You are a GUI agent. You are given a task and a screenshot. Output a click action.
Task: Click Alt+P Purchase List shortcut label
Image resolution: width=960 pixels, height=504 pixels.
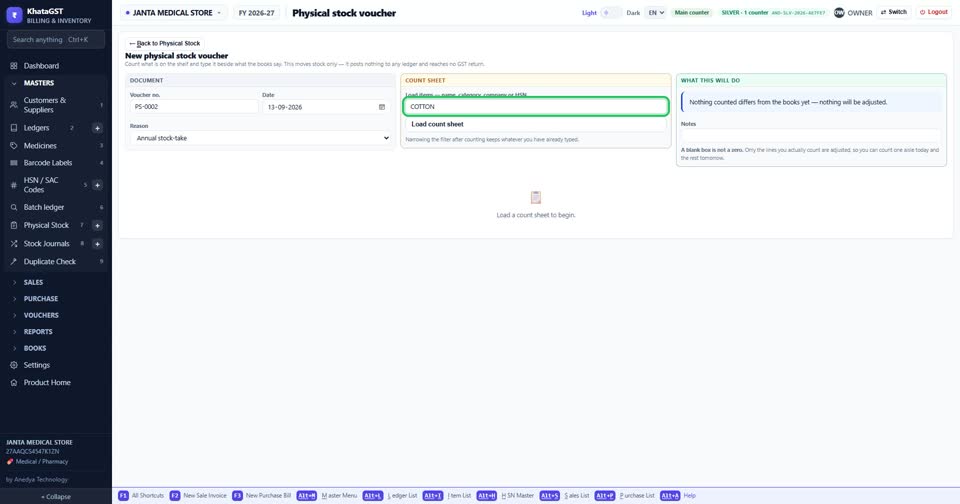(637, 495)
